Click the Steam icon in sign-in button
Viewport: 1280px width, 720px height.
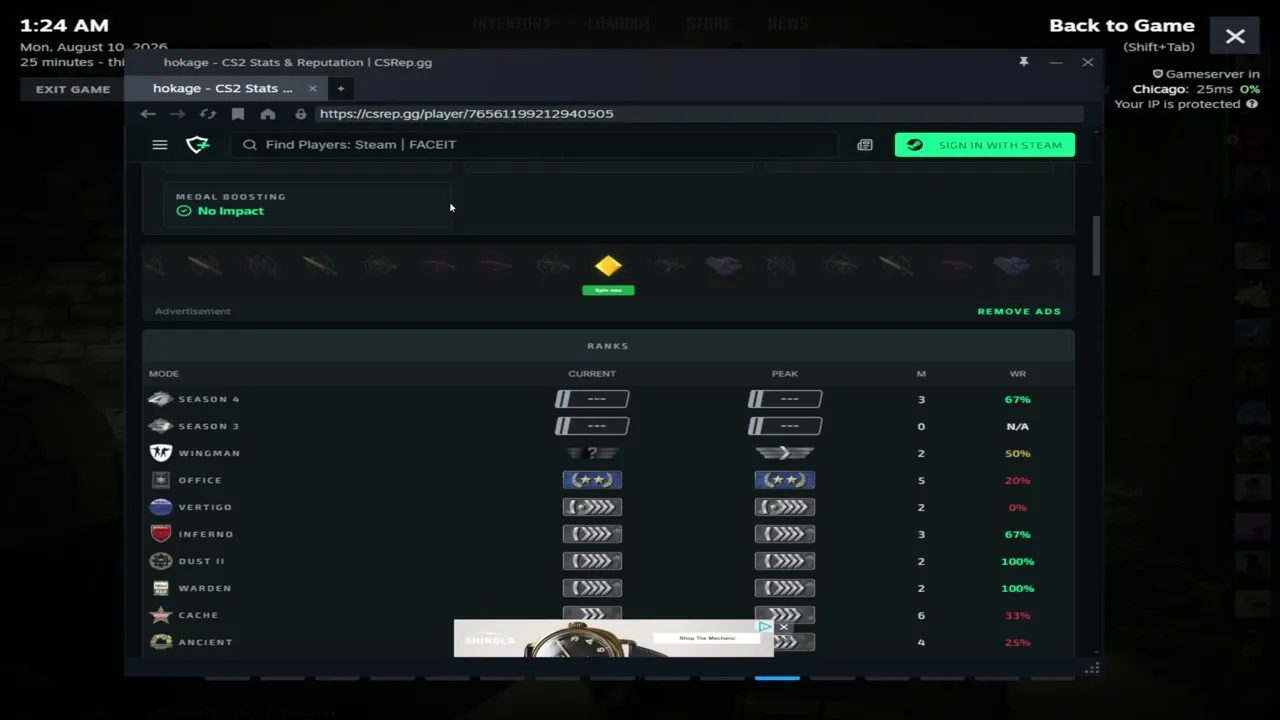click(x=915, y=145)
